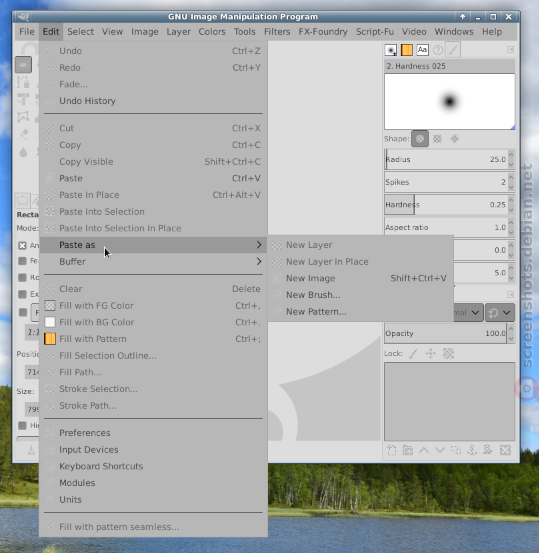Open Keyboard Shortcuts from Edit menu
The image size is (539, 553).
click(x=153, y=466)
